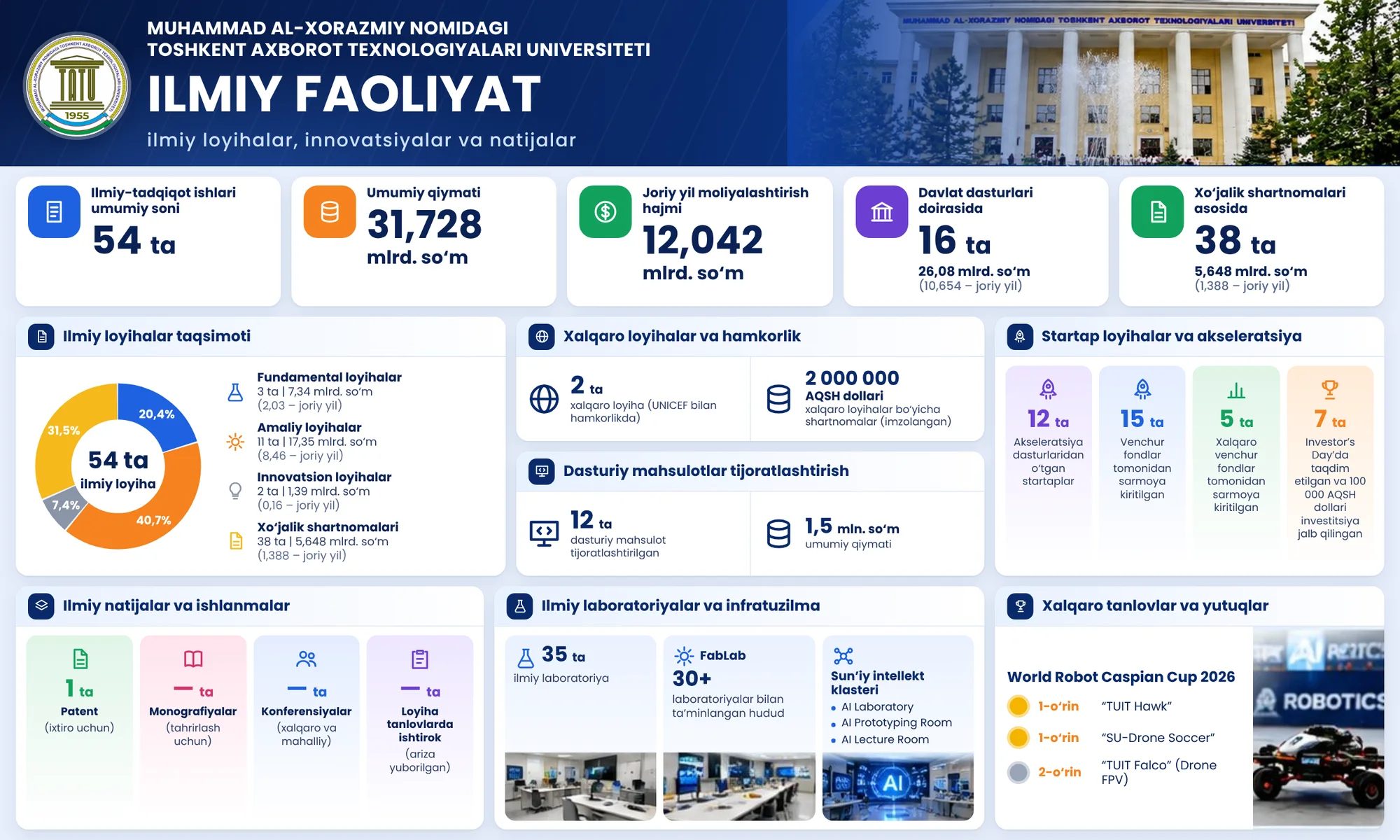The width and height of the screenshot is (1400, 840).
Task: Click the TATU 1955 university logo
Action: pyautogui.click(x=77, y=85)
